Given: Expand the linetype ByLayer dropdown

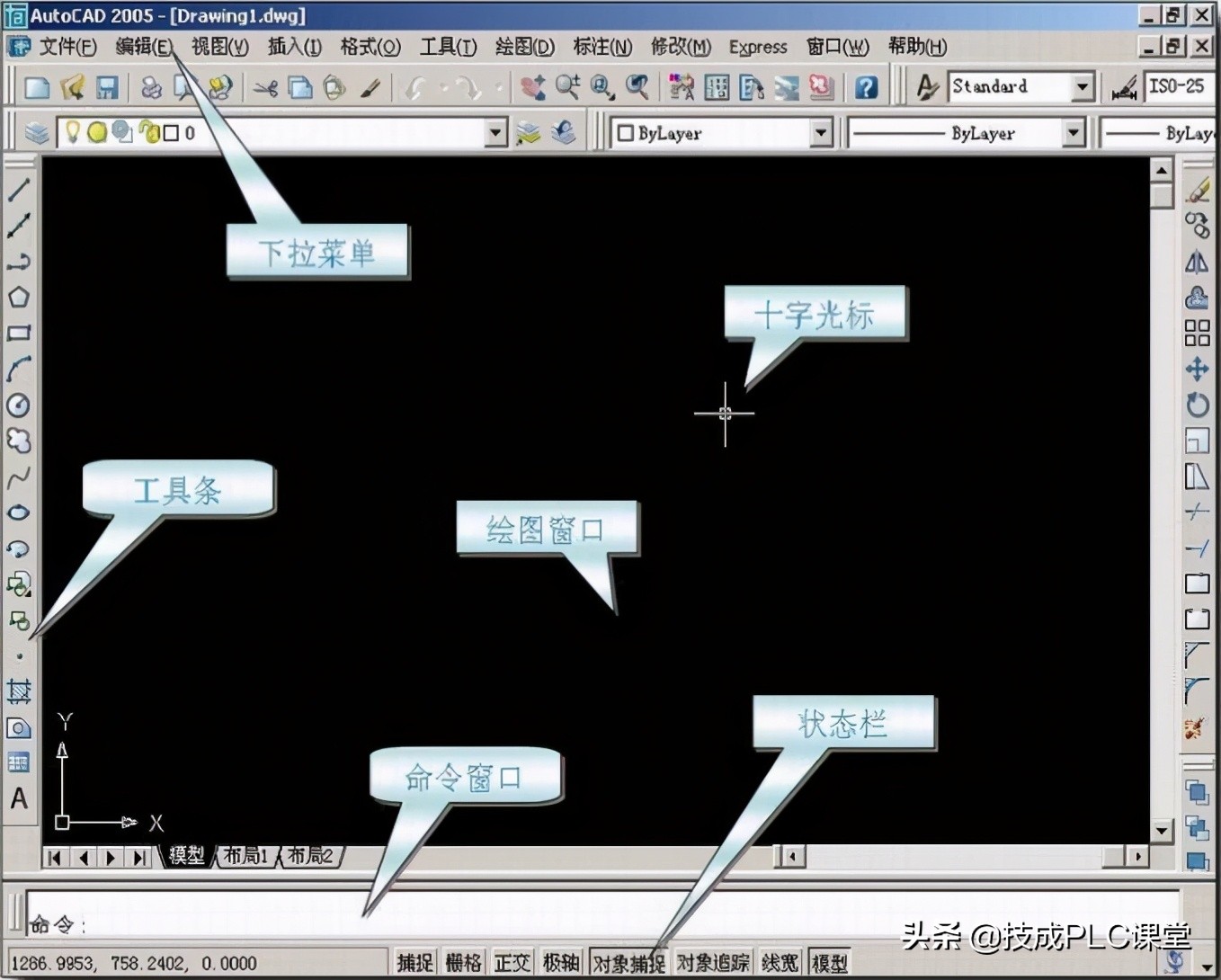Looking at the screenshot, I should click(1073, 132).
